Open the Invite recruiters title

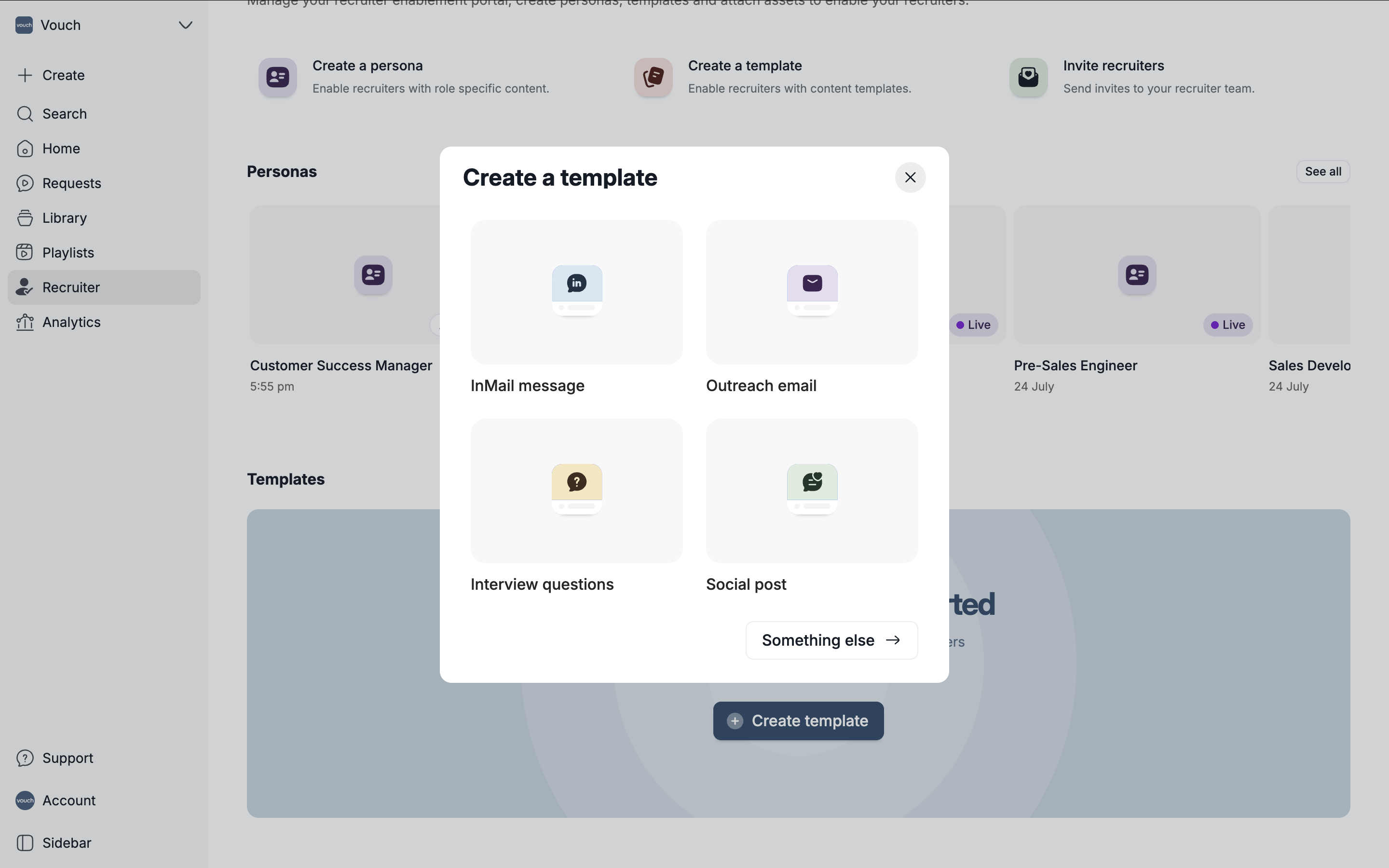pyautogui.click(x=1114, y=66)
